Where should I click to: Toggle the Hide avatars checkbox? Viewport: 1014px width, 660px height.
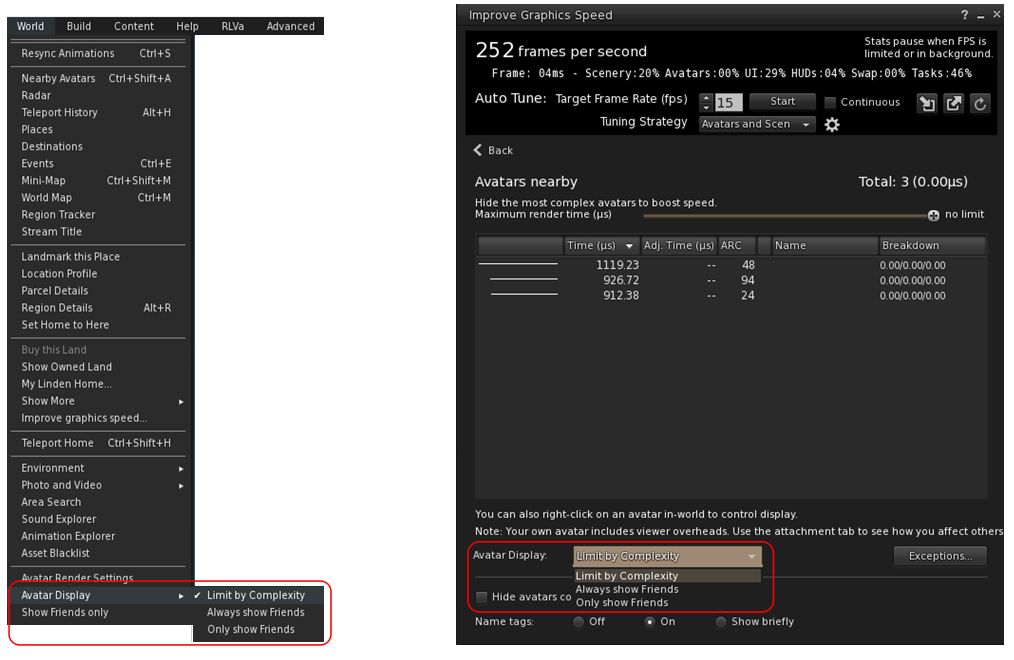pos(482,597)
